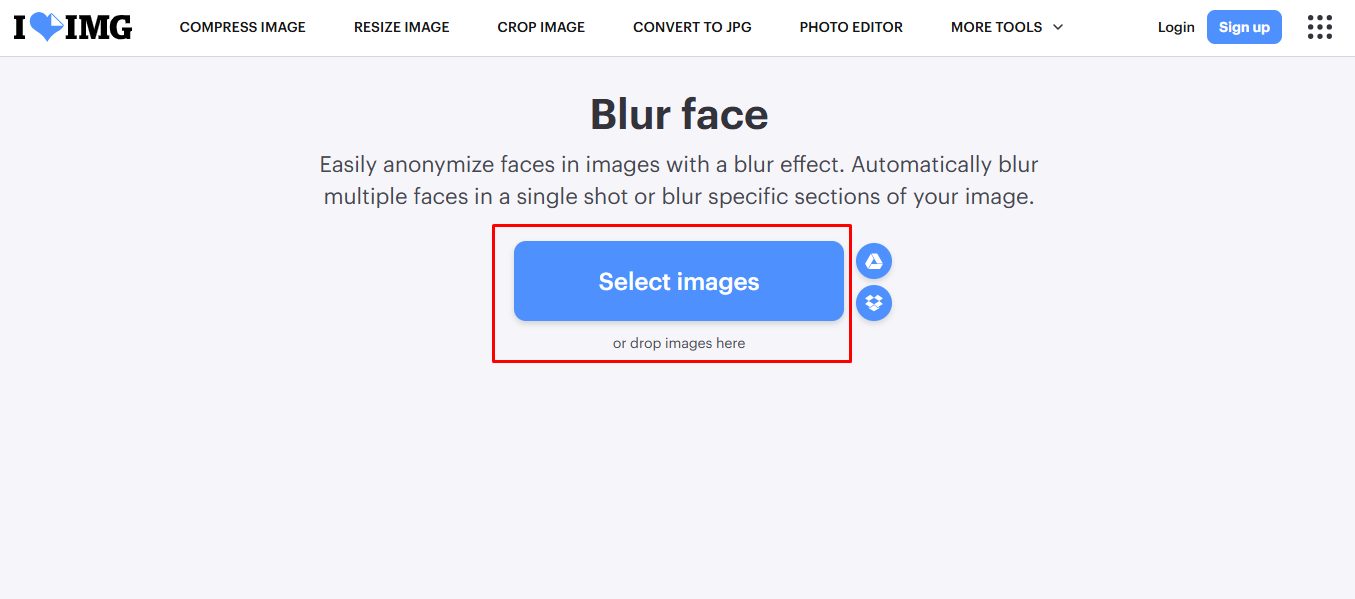
Task: Go to the COMPRESS IMAGE tool
Action: point(242,27)
